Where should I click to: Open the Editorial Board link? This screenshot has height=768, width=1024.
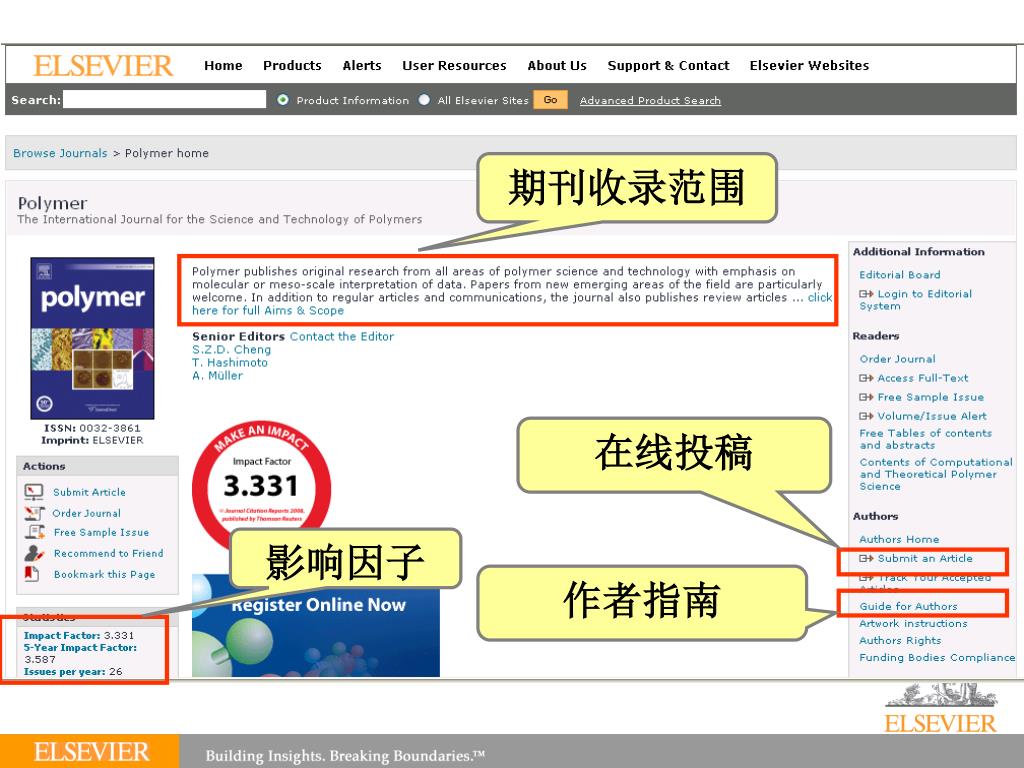point(900,275)
